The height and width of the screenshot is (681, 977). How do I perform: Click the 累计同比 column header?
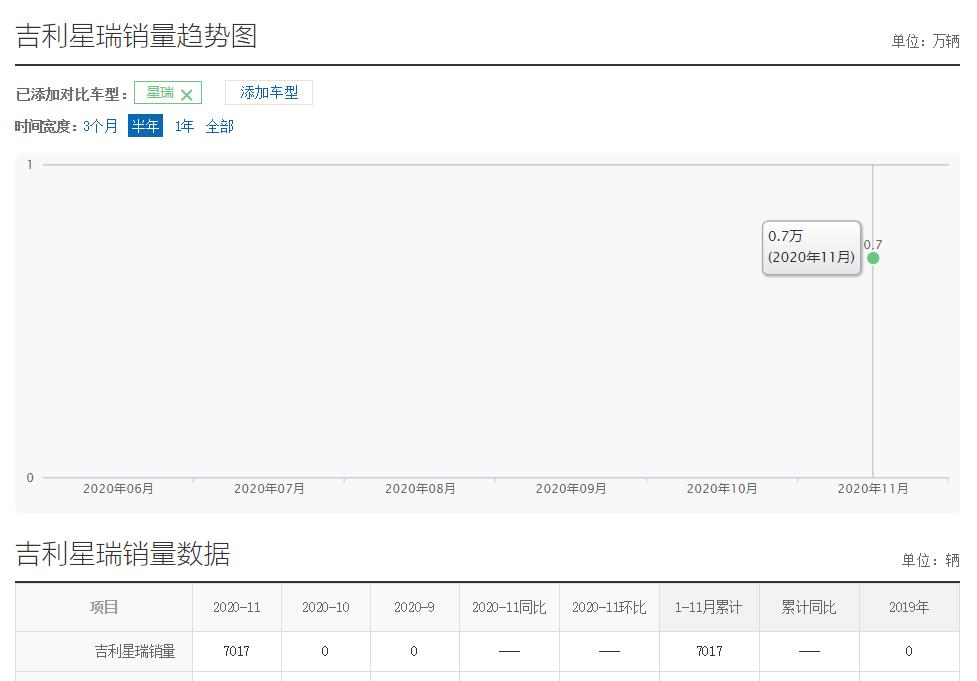click(809, 607)
